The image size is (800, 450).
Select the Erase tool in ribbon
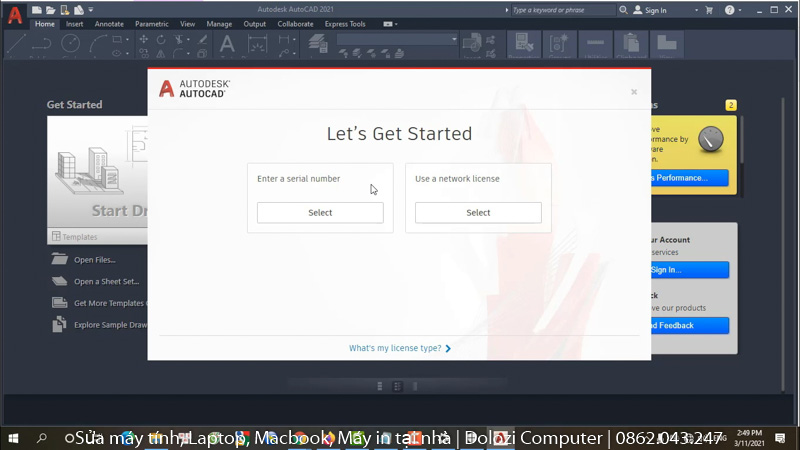click(203, 39)
